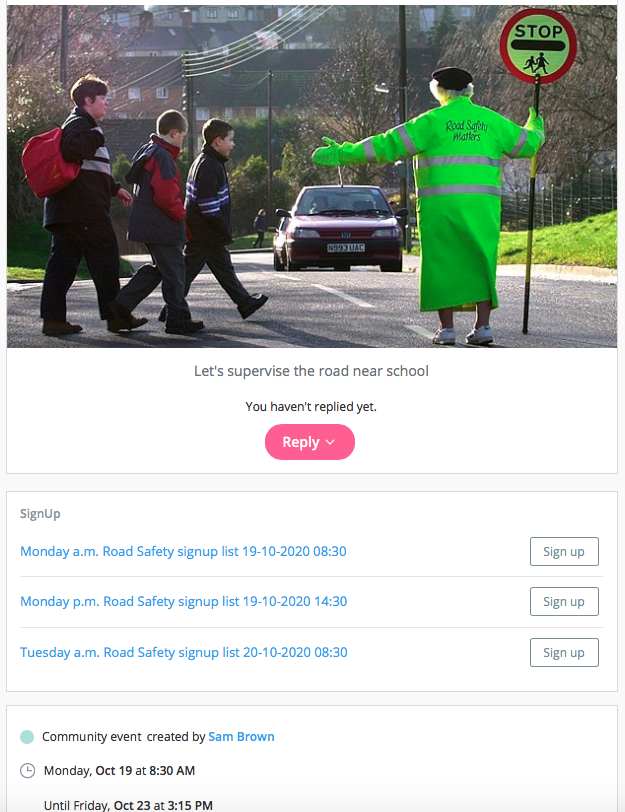Viewport: 625px width, 812px height.
Task: Click the teal community event dot icon
Action: [x=27, y=736]
